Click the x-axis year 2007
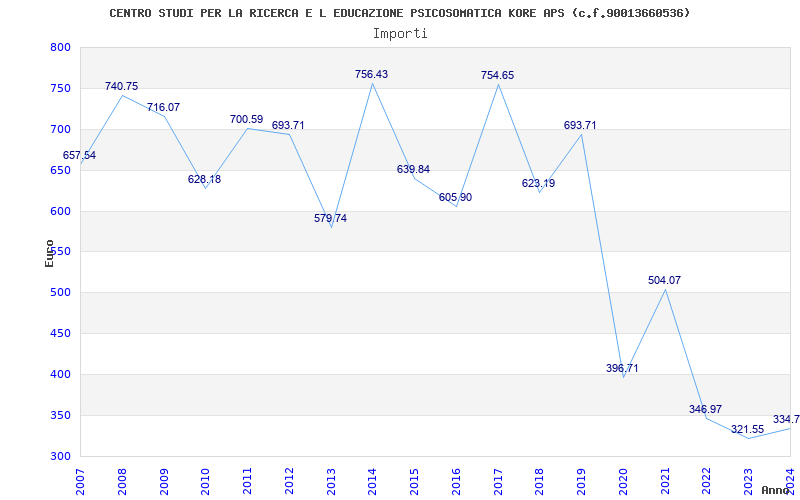Image resolution: width=800 pixels, height=500 pixels. coord(80,481)
